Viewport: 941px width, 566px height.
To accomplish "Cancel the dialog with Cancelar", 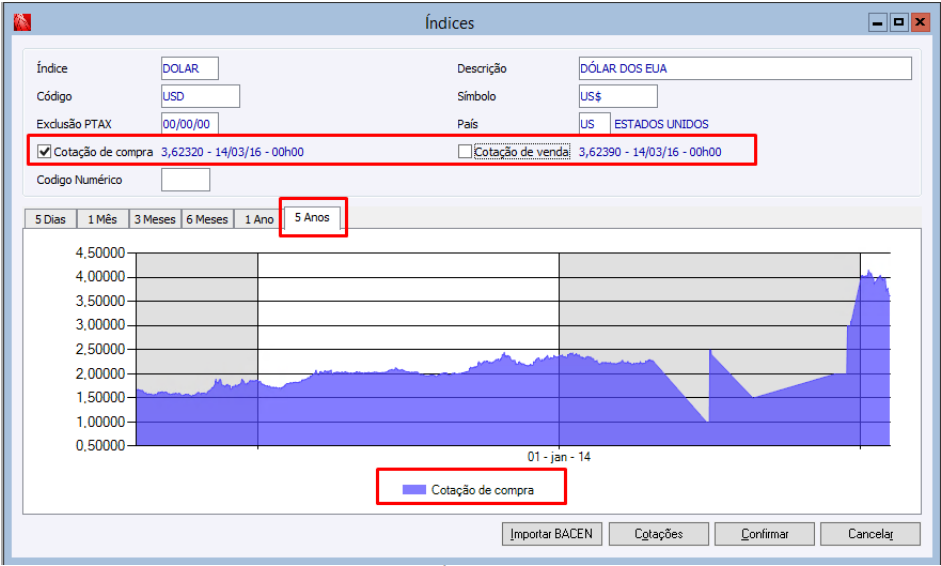I will [870, 534].
